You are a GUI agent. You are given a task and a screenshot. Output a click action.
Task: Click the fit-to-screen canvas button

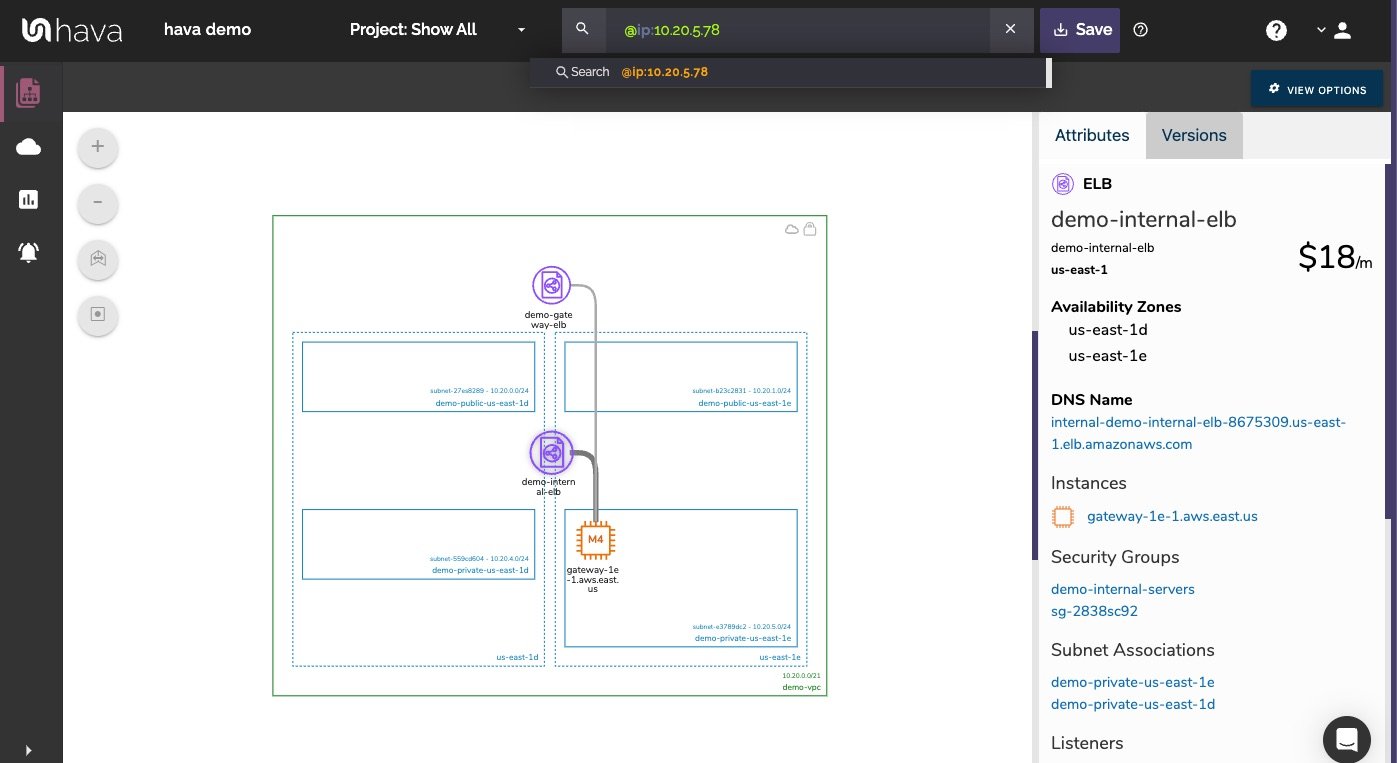point(98,315)
